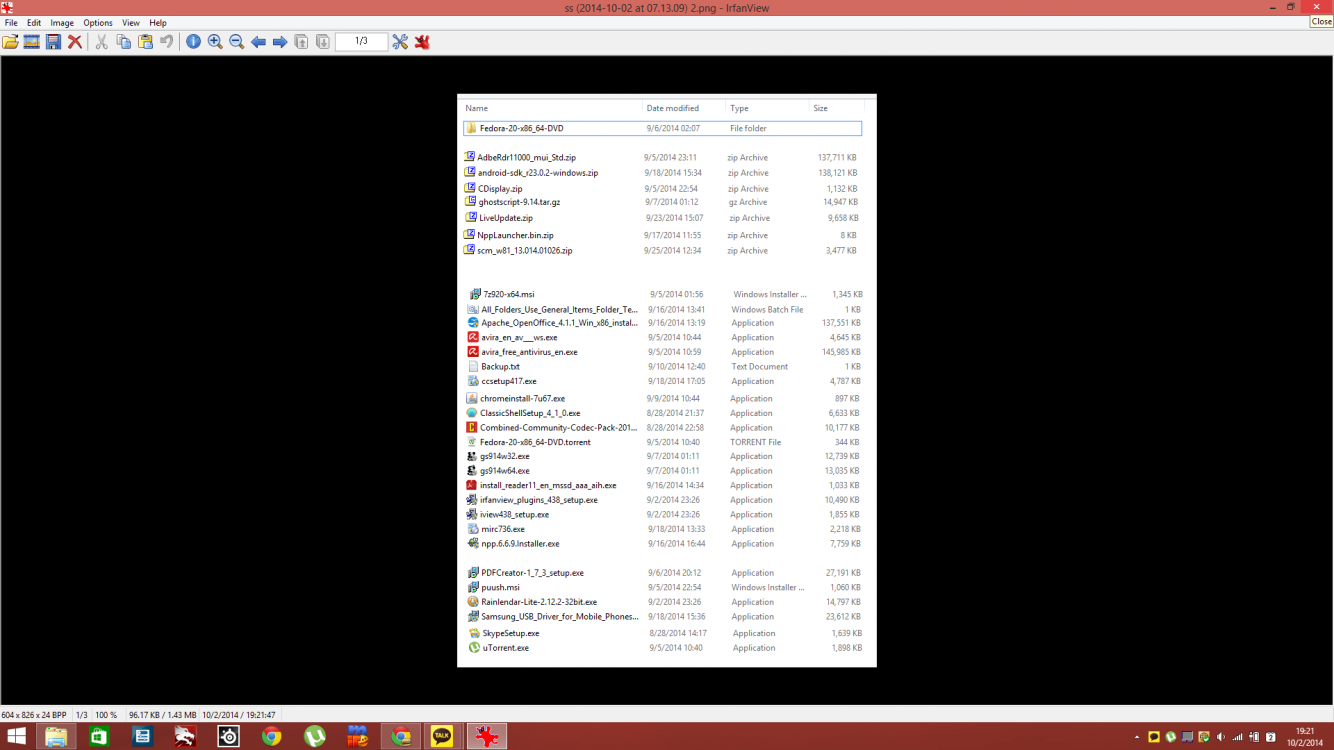Open the Image menu
This screenshot has height=750, width=1334.
(62, 22)
